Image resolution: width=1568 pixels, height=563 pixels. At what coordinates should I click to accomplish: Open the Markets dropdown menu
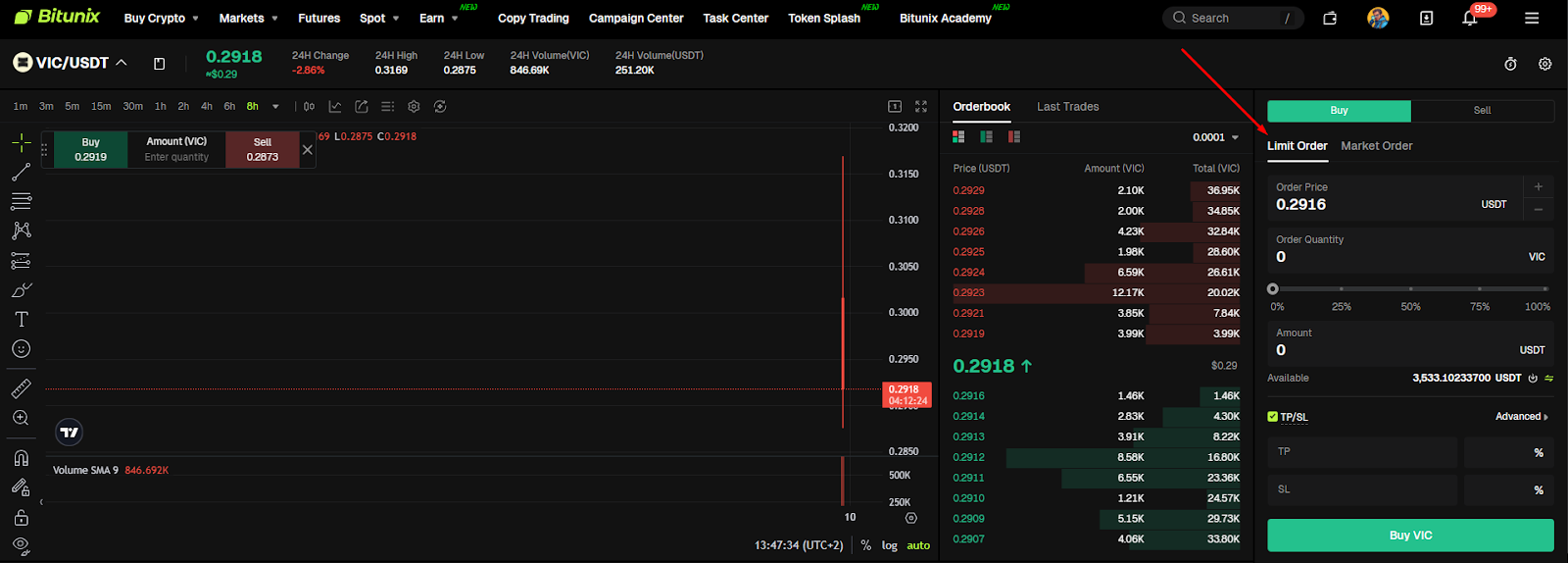248,19
